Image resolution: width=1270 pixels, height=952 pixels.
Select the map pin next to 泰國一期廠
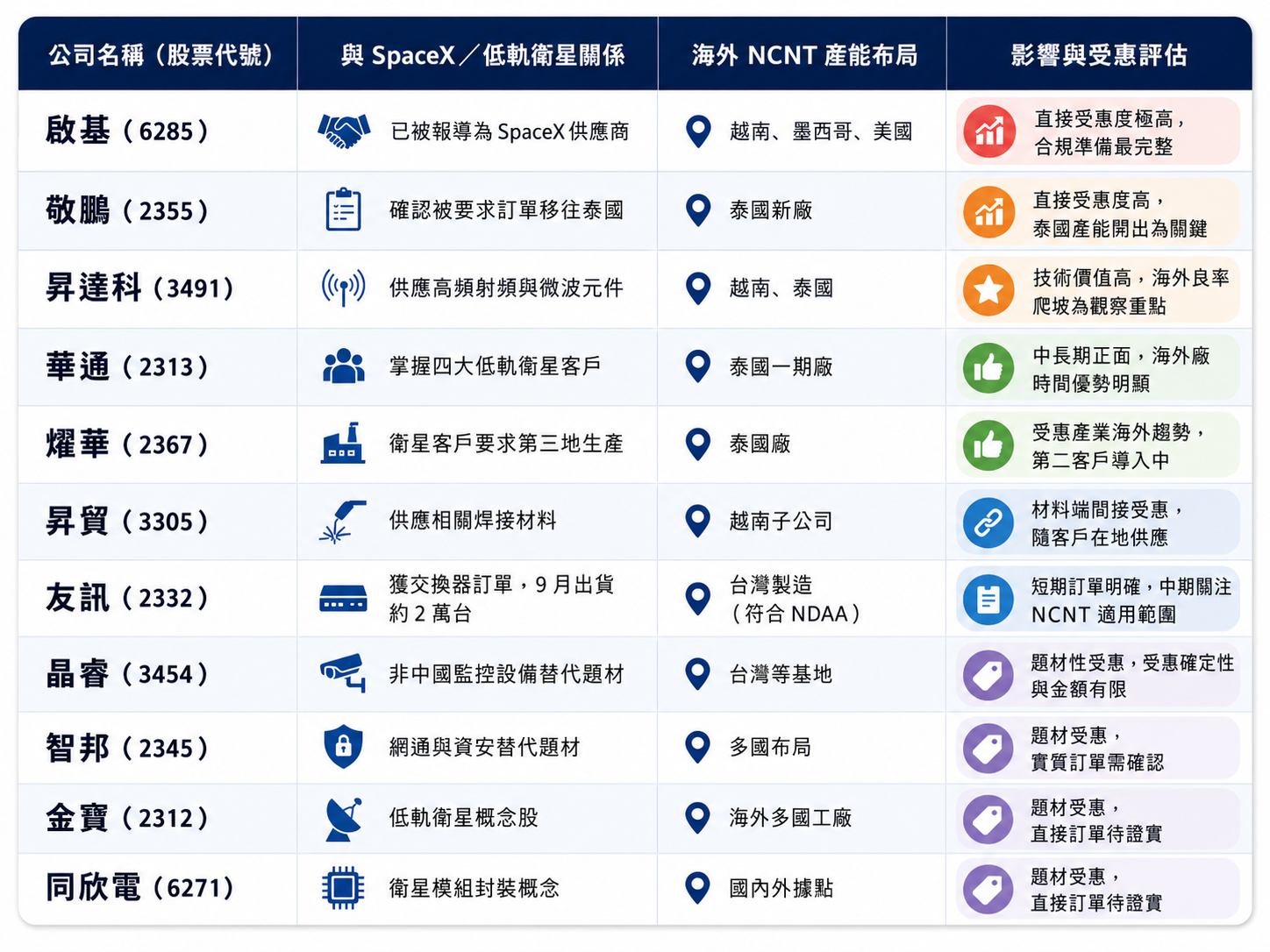point(698,366)
